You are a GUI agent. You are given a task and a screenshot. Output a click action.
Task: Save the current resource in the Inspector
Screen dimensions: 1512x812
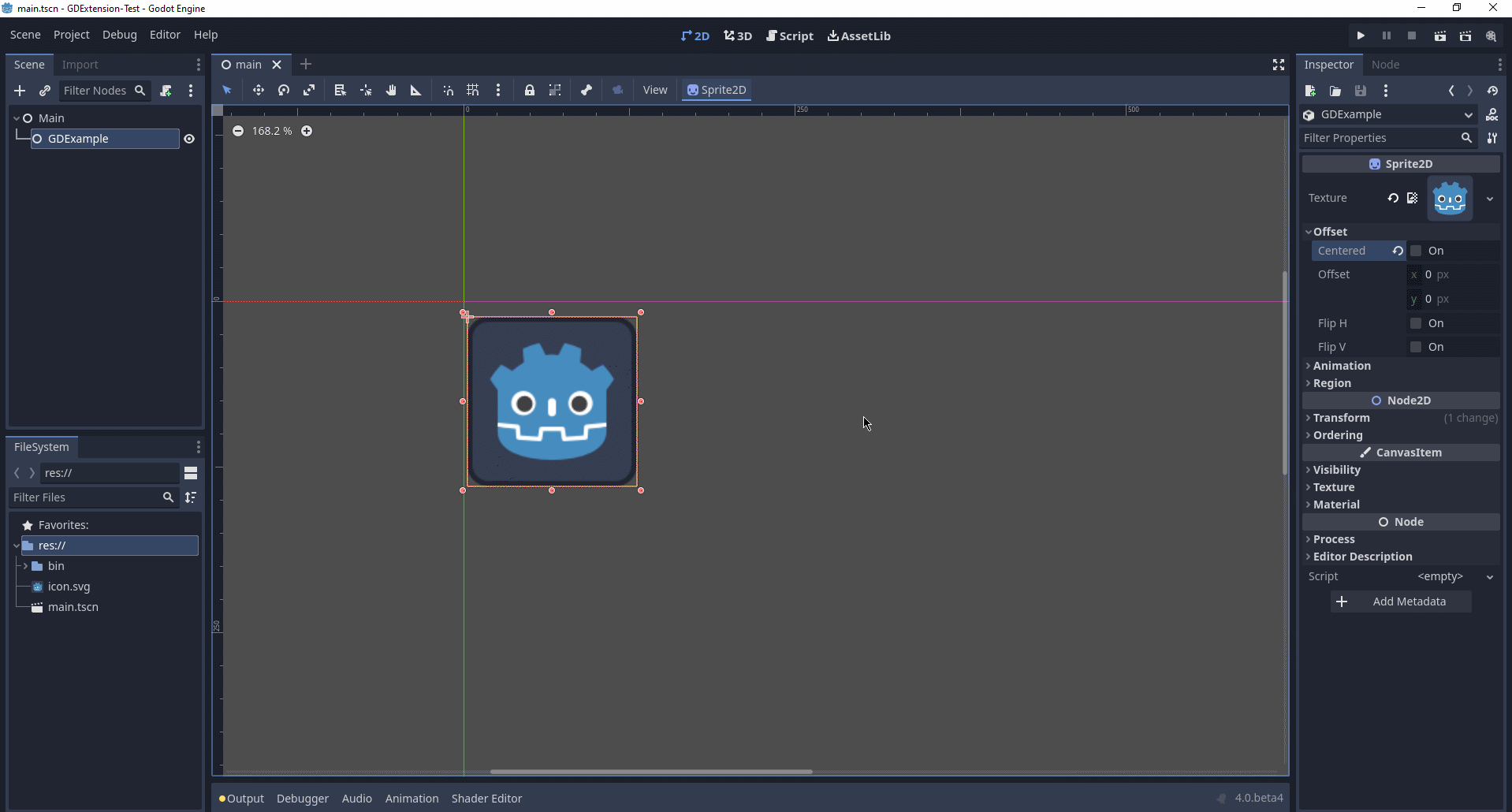point(1361,91)
